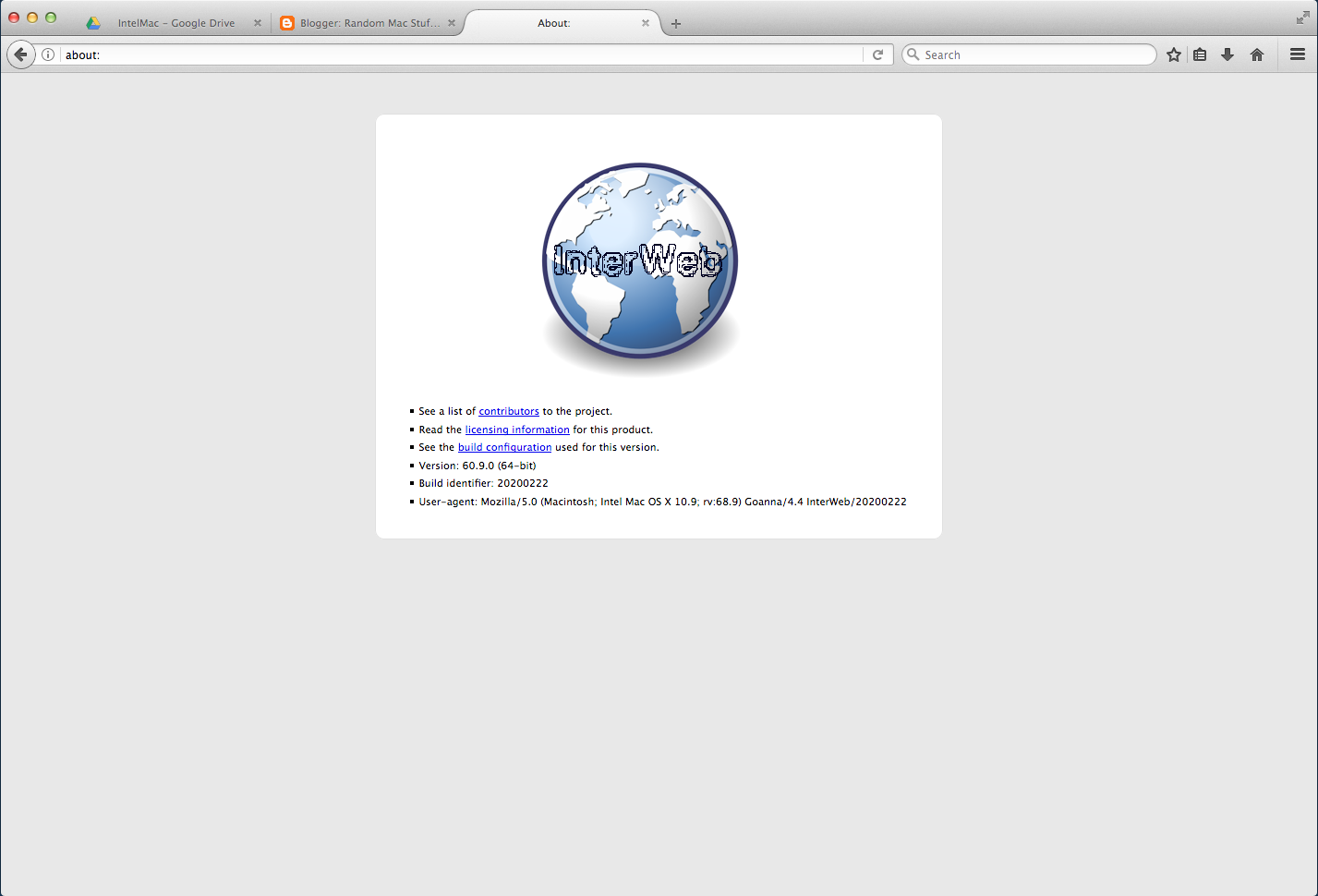This screenshot has width=1318, height=896.
Task: Open site information icon in address bar
Action: click(x=48, y=54)
